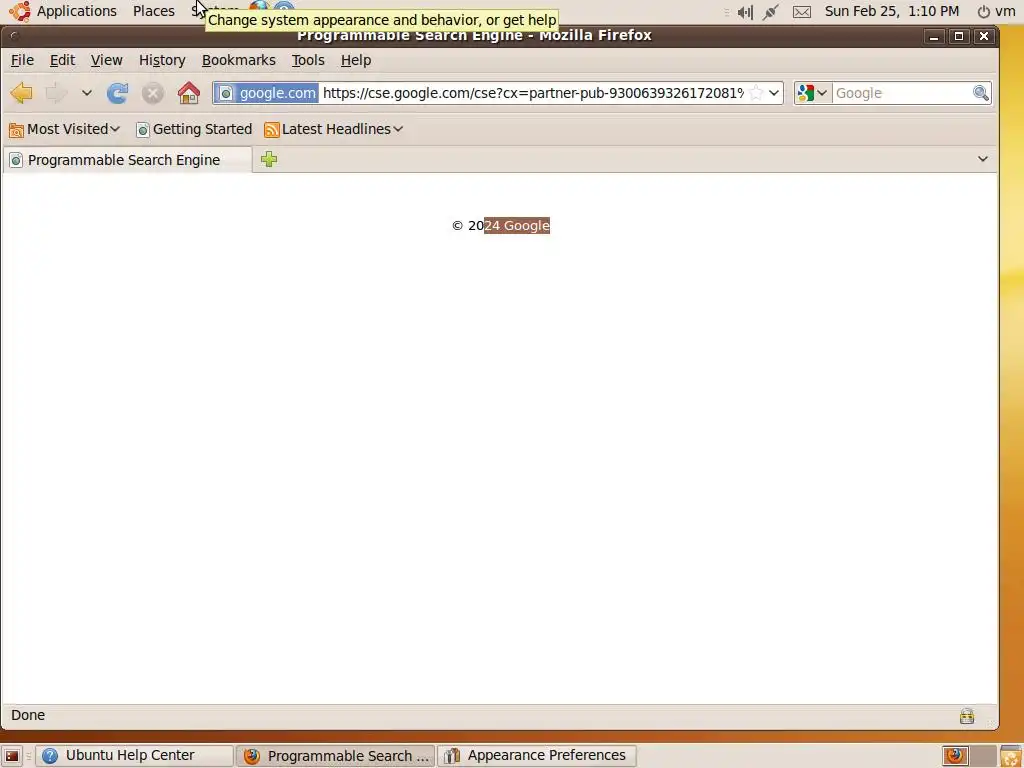Select the Programmable Search Engine tab

(x=127, y=160)
